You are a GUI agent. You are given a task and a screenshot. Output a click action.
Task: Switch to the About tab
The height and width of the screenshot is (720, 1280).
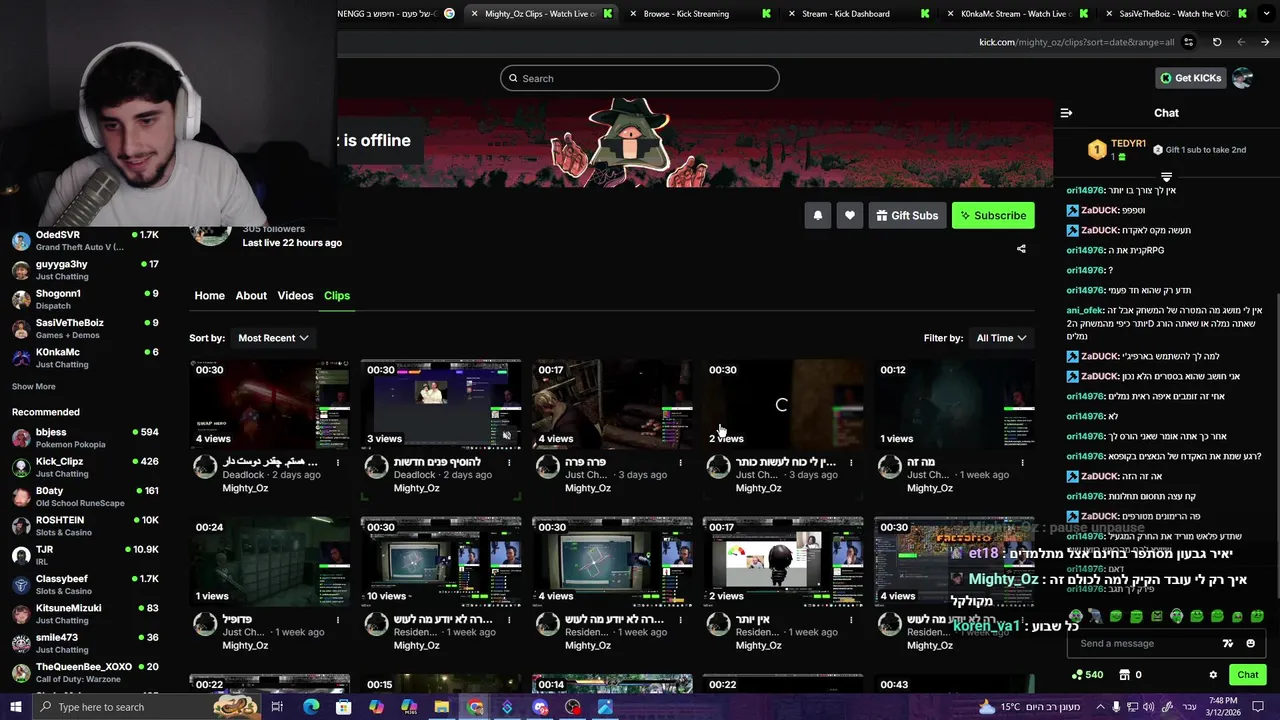(x=251, y=295)
